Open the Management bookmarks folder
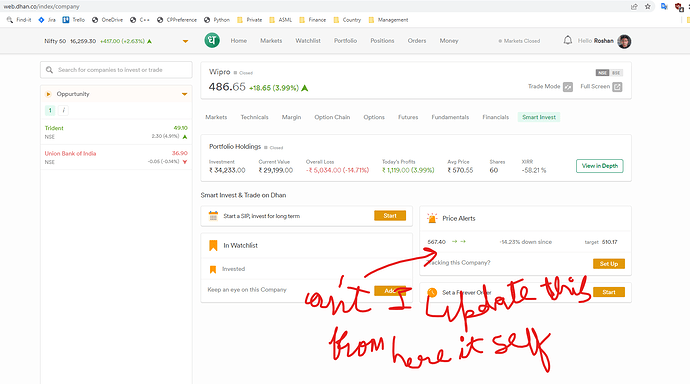Image resolution: width=690 pixels, height=384 pixels. coord(389,20)
